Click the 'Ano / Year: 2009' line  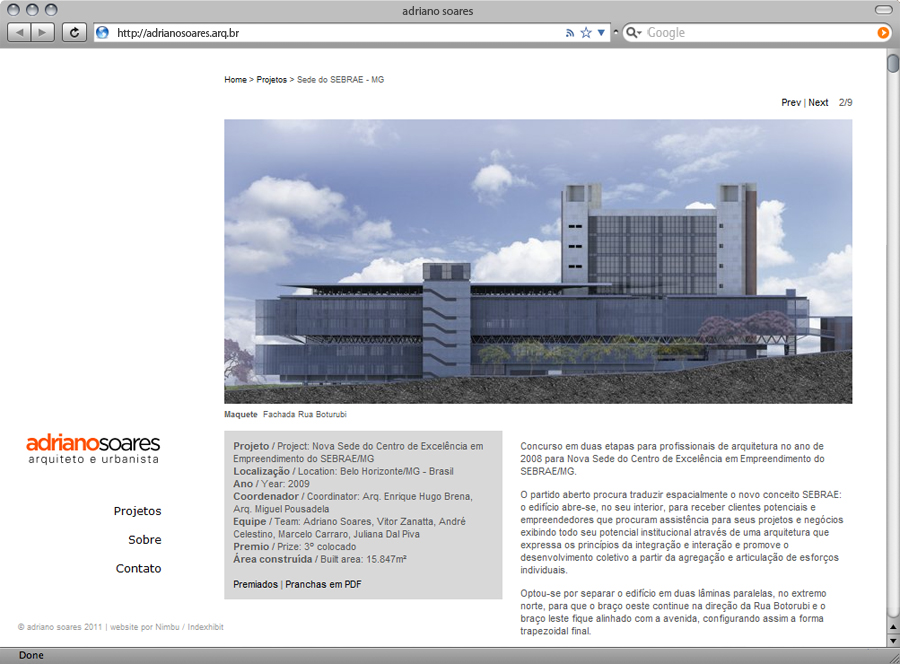pyautogui.click(x=271, y=484)
